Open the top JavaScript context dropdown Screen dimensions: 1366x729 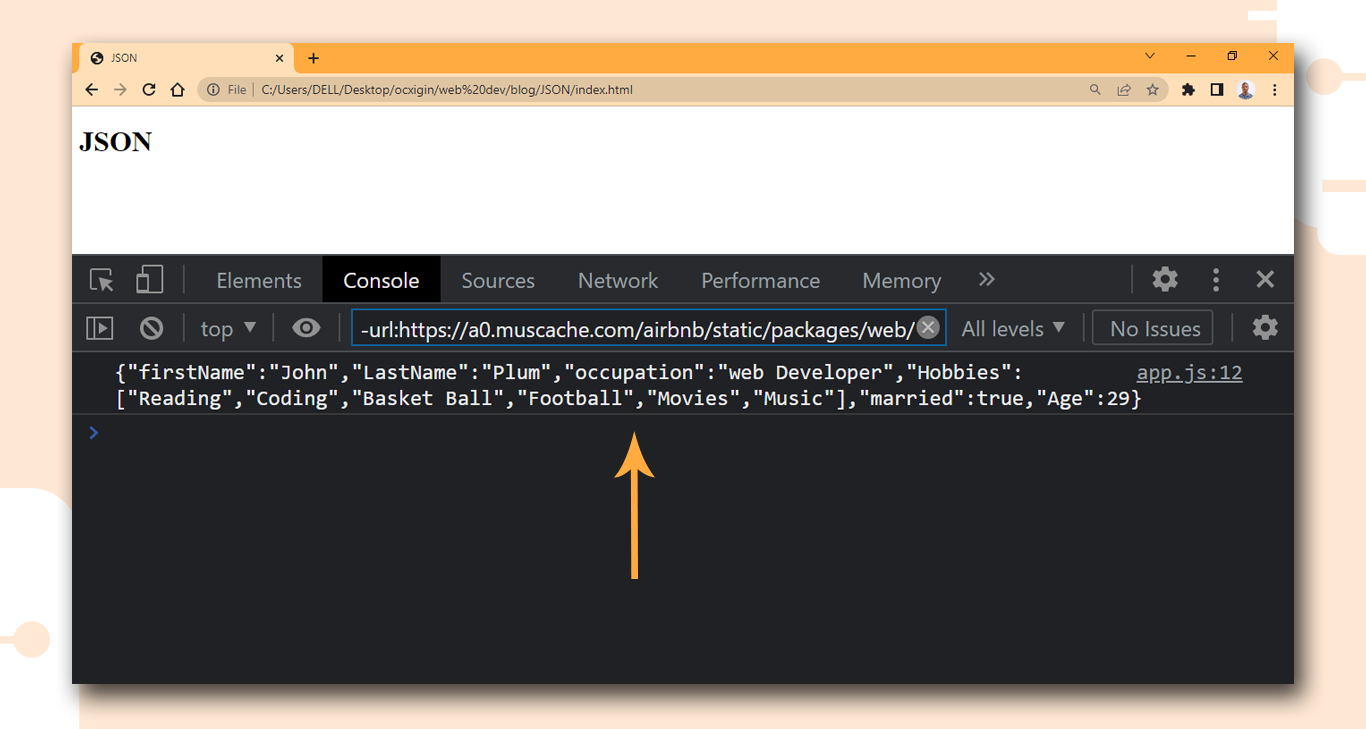click(x=229, y=328)
